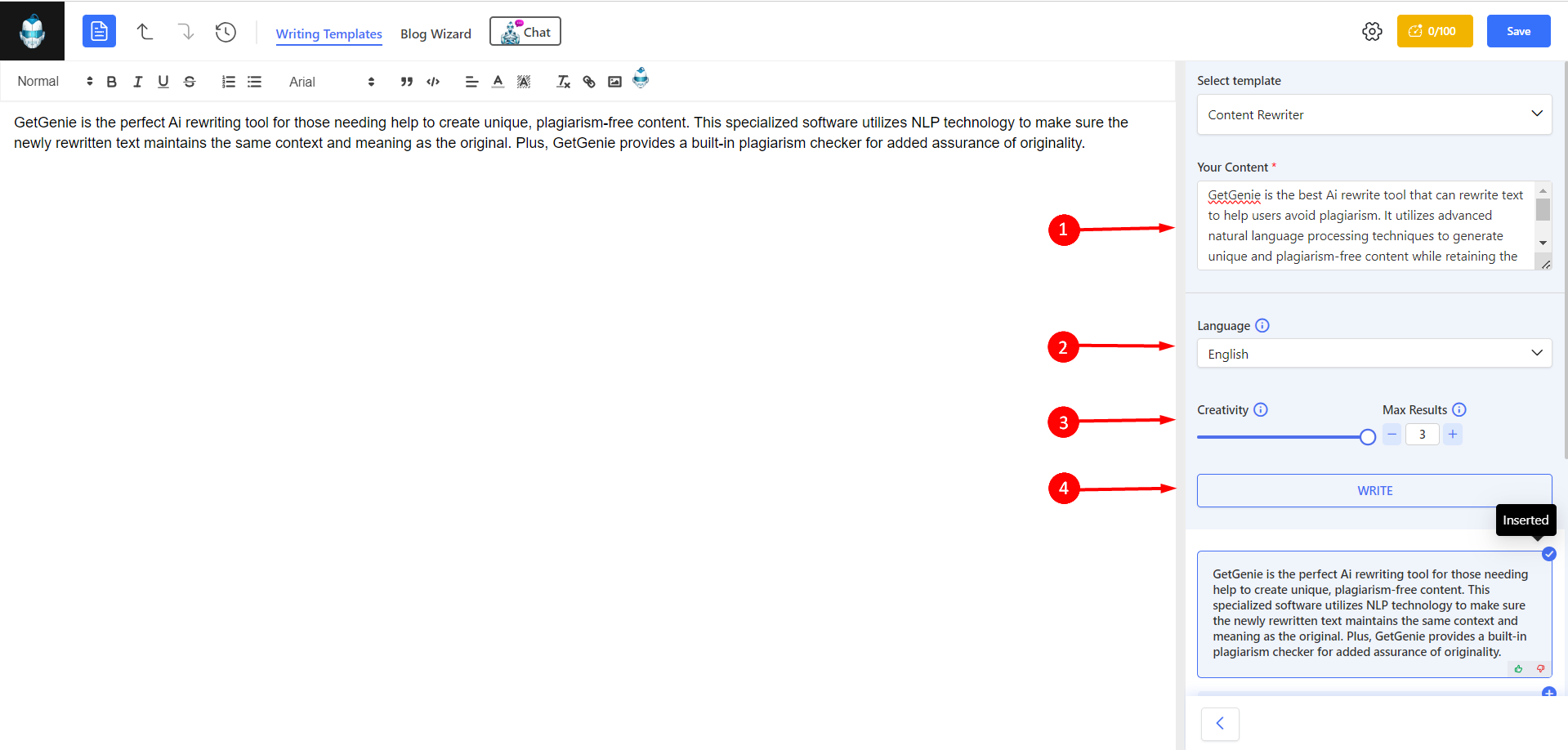1568x750 pixels.
Task: Decrease Max Results with minus button
Action: pyautogui.click(x=1392, y=434)
